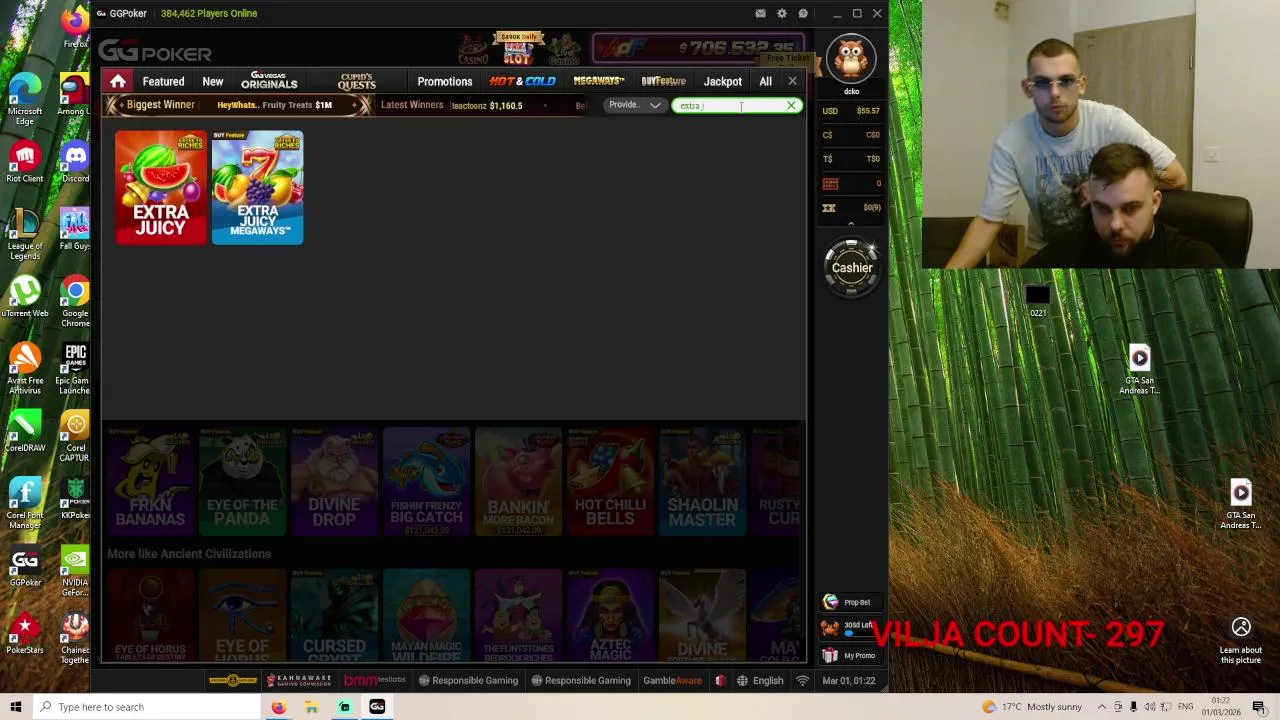Select the USD balance row
Image resolution: width=1280 pixels, height=720 pixels.
[x=851, y=111]
